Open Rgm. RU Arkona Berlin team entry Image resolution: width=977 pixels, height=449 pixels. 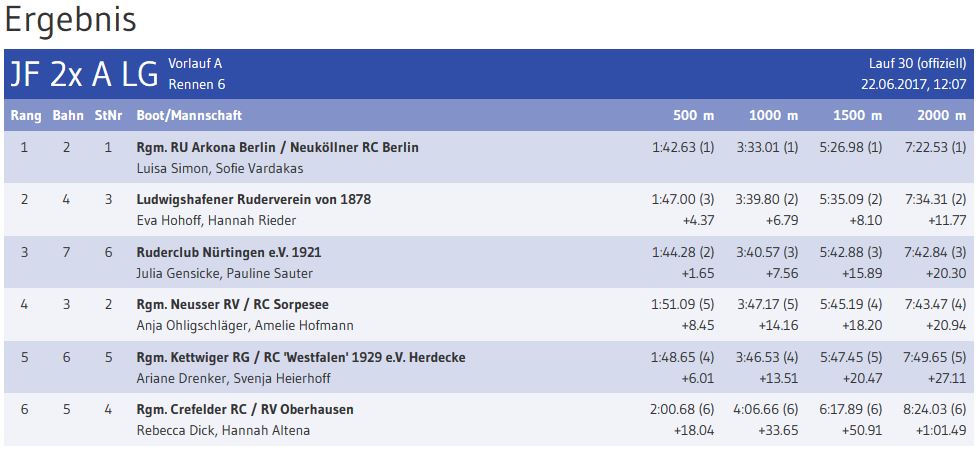(x=277, y=147)
